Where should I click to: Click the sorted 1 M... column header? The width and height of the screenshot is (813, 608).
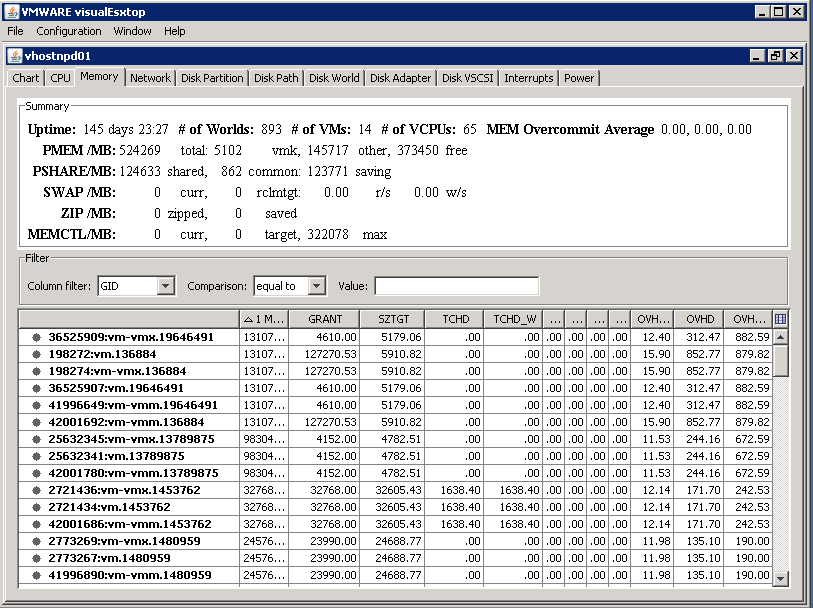click(264, 319)
